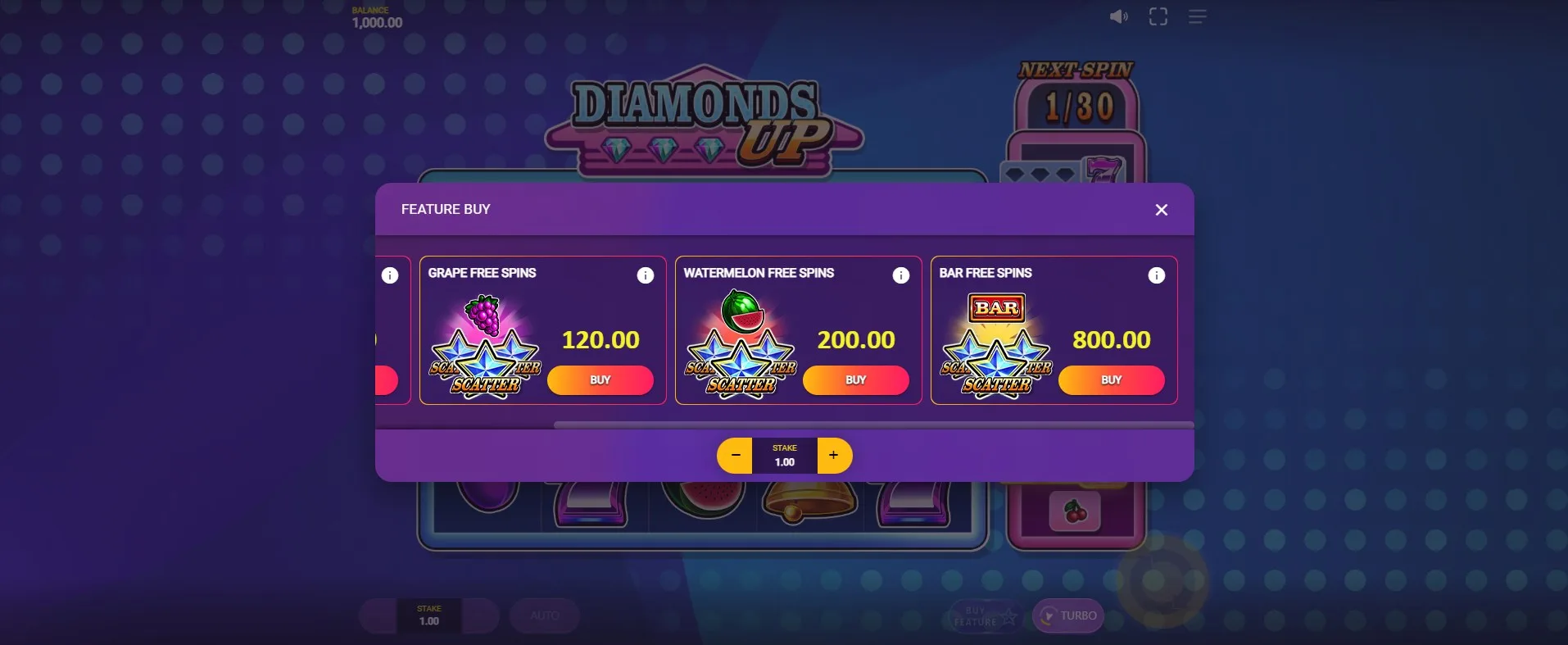Decrease stake with the minus button
Screen dimensions: 1568x645
735,456
